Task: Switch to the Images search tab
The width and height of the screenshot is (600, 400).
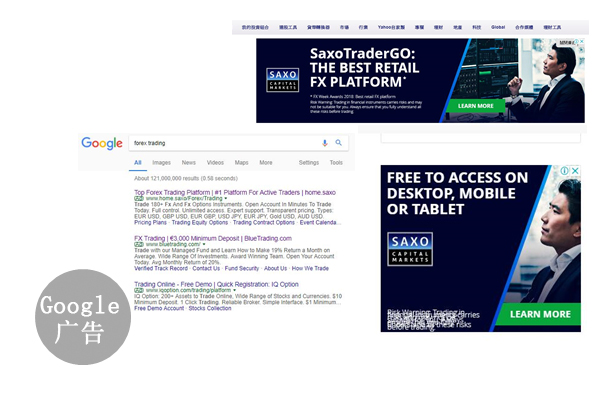Action: 161,162
